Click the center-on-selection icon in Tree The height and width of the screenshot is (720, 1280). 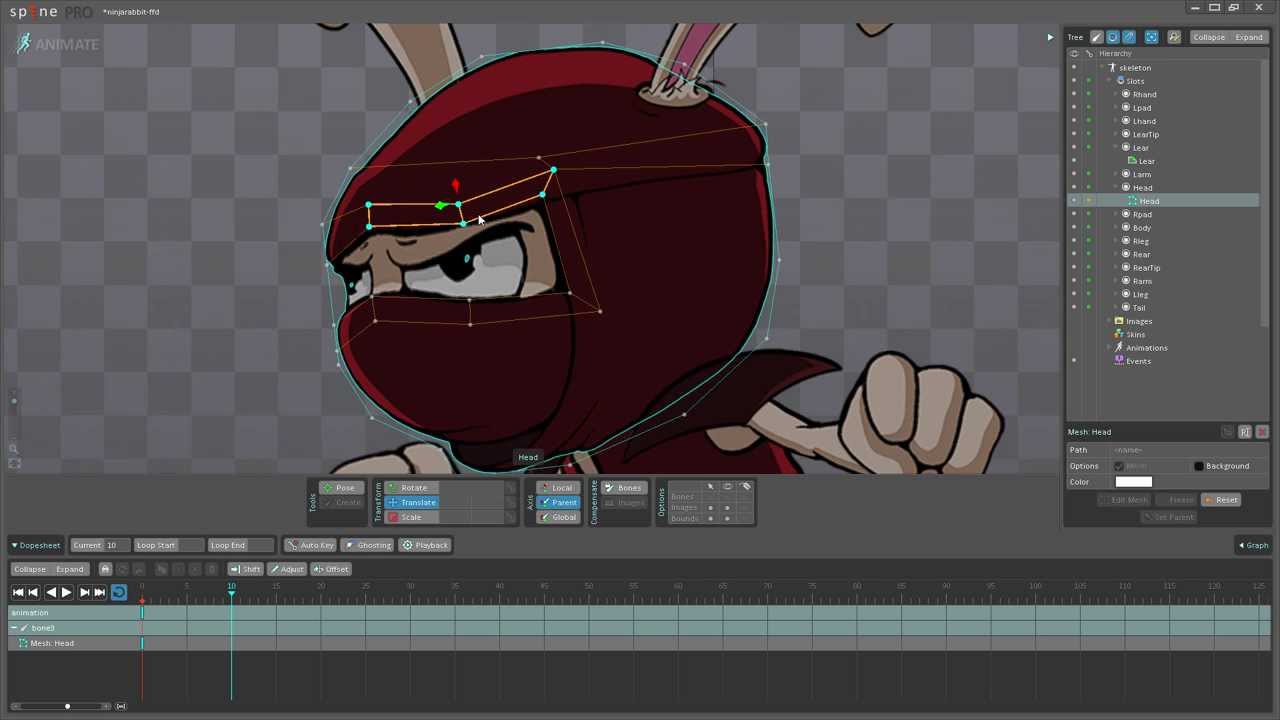pyautogui.click(x=1151, y=37)
